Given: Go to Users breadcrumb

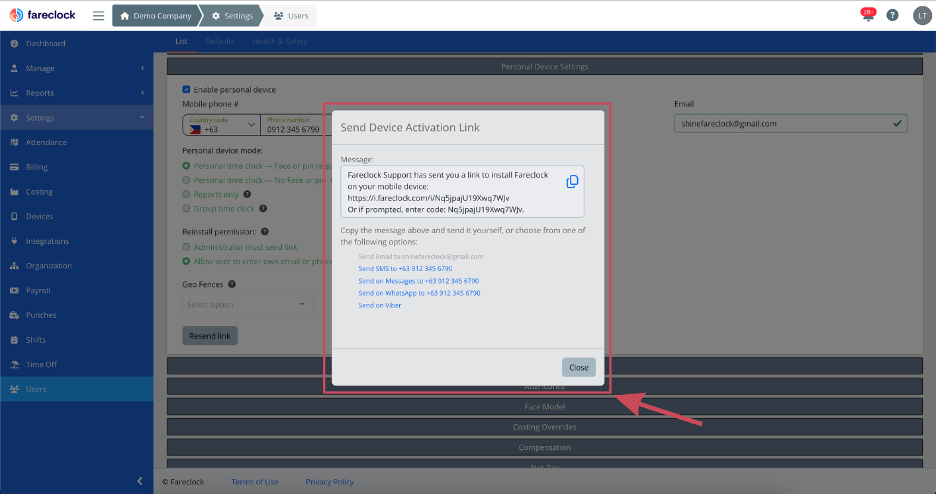Looking at the screenshot, I should pyautogui.click(x=291, y=16).
